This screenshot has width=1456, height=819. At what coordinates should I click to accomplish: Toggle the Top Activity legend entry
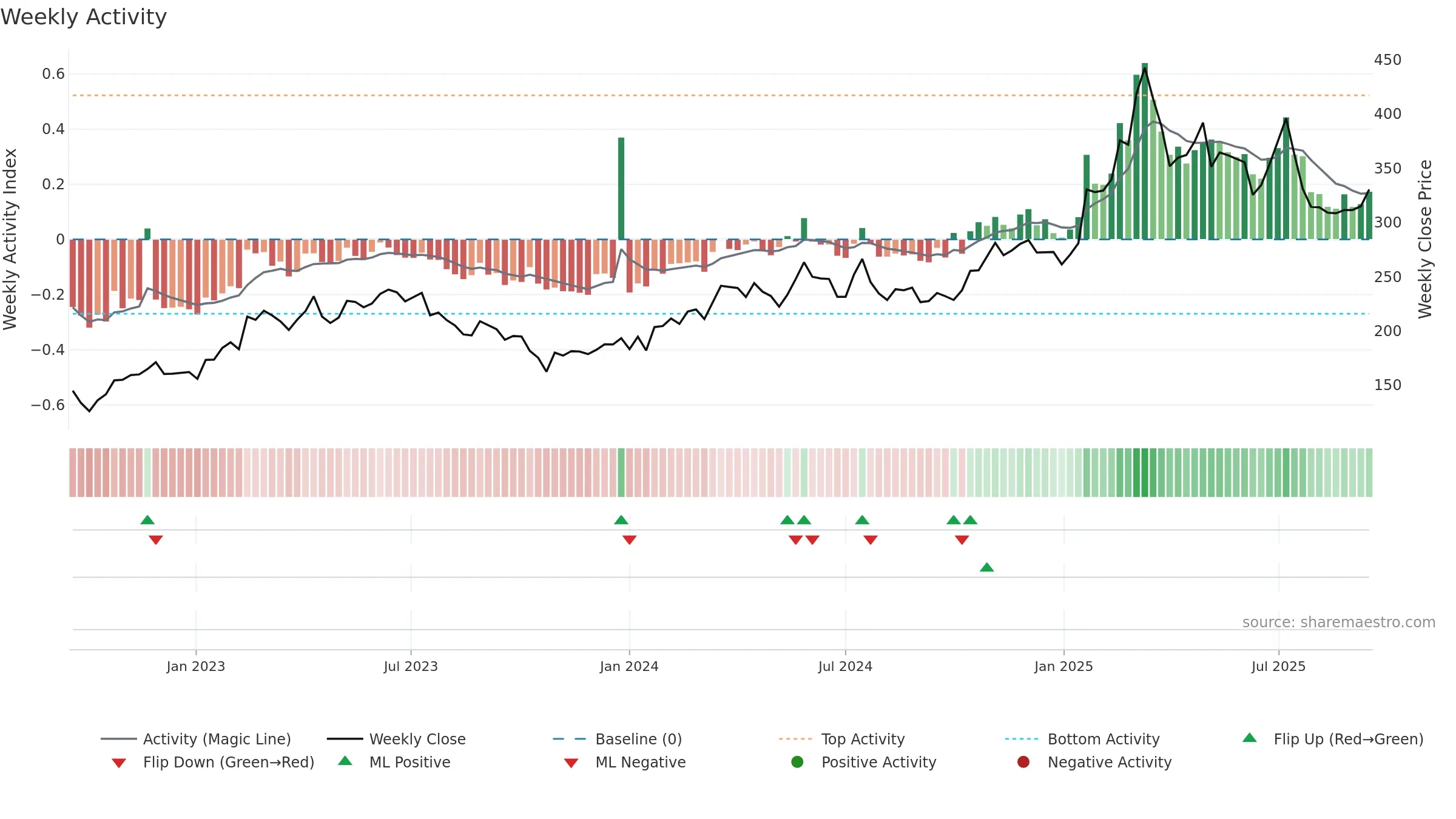[841, 739]
